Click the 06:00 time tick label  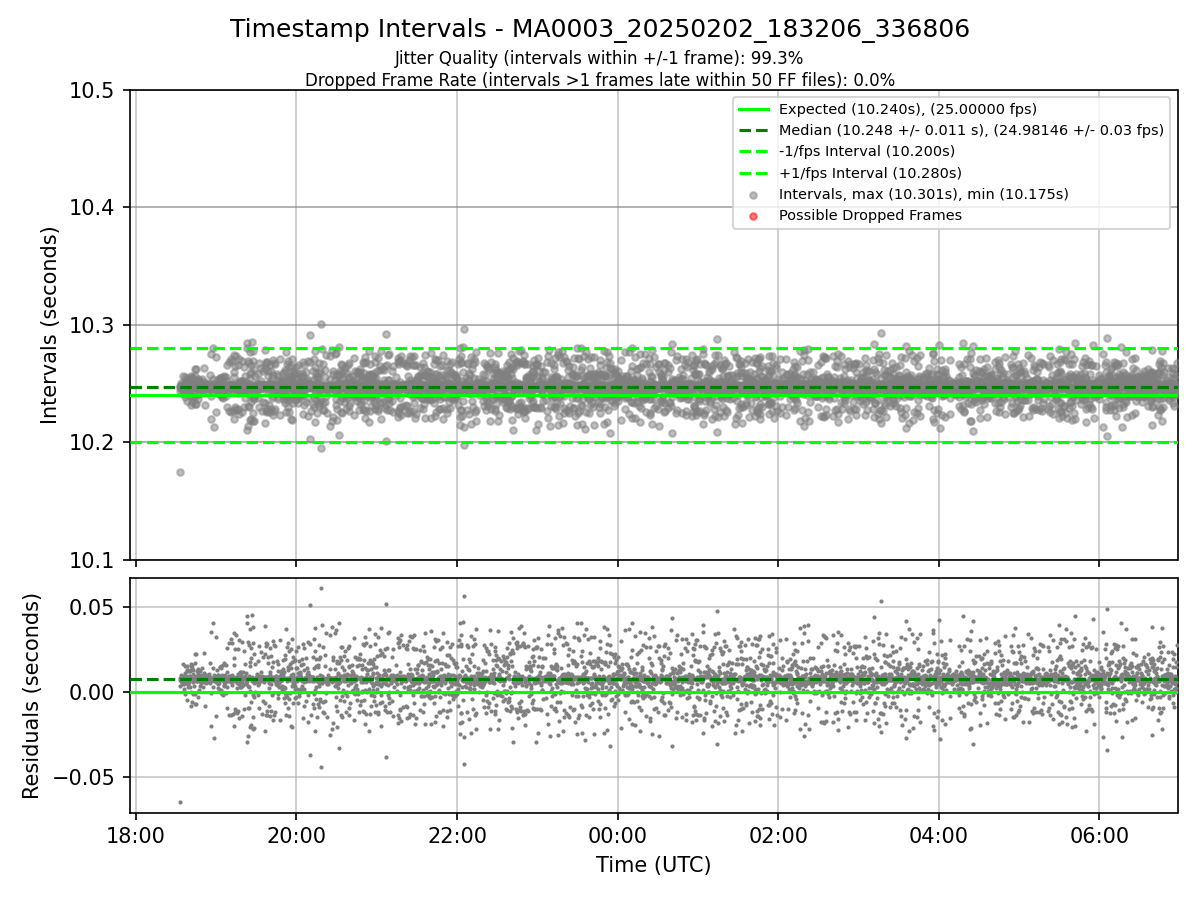1099,834
